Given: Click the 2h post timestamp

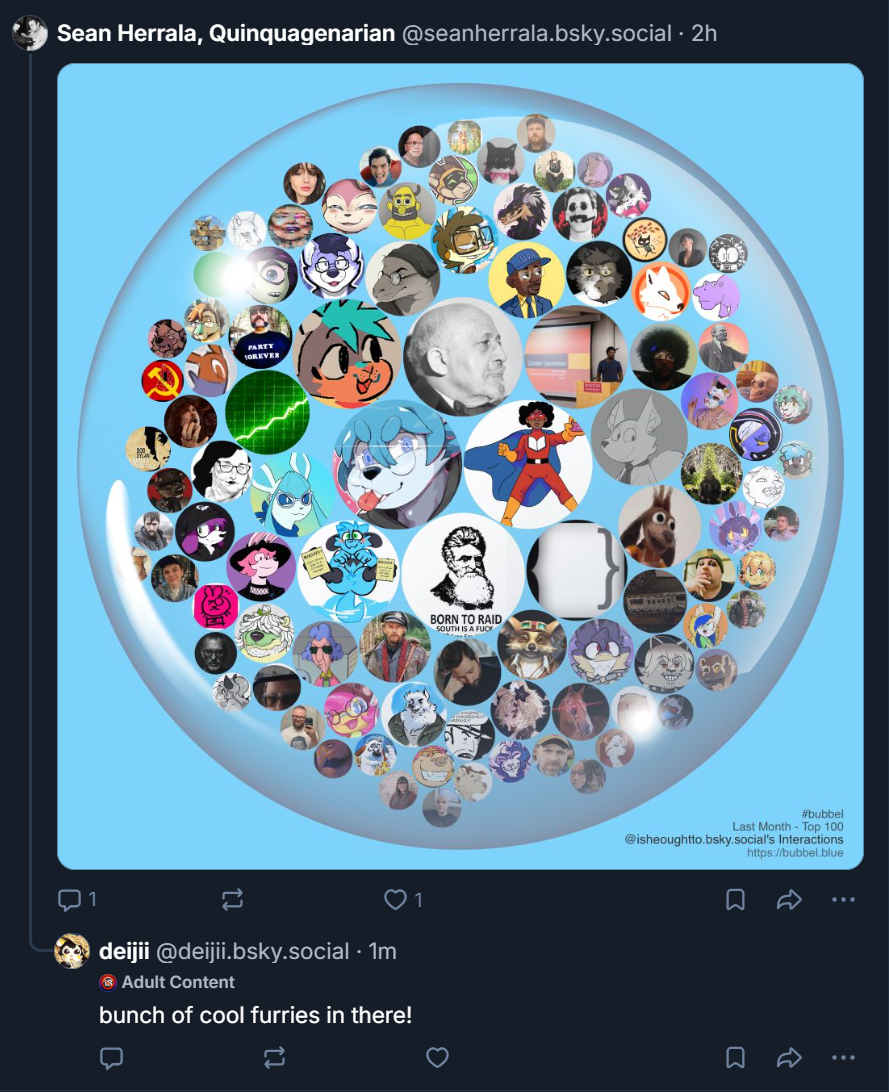Looking at the screenshot, I should pos(704,34).
